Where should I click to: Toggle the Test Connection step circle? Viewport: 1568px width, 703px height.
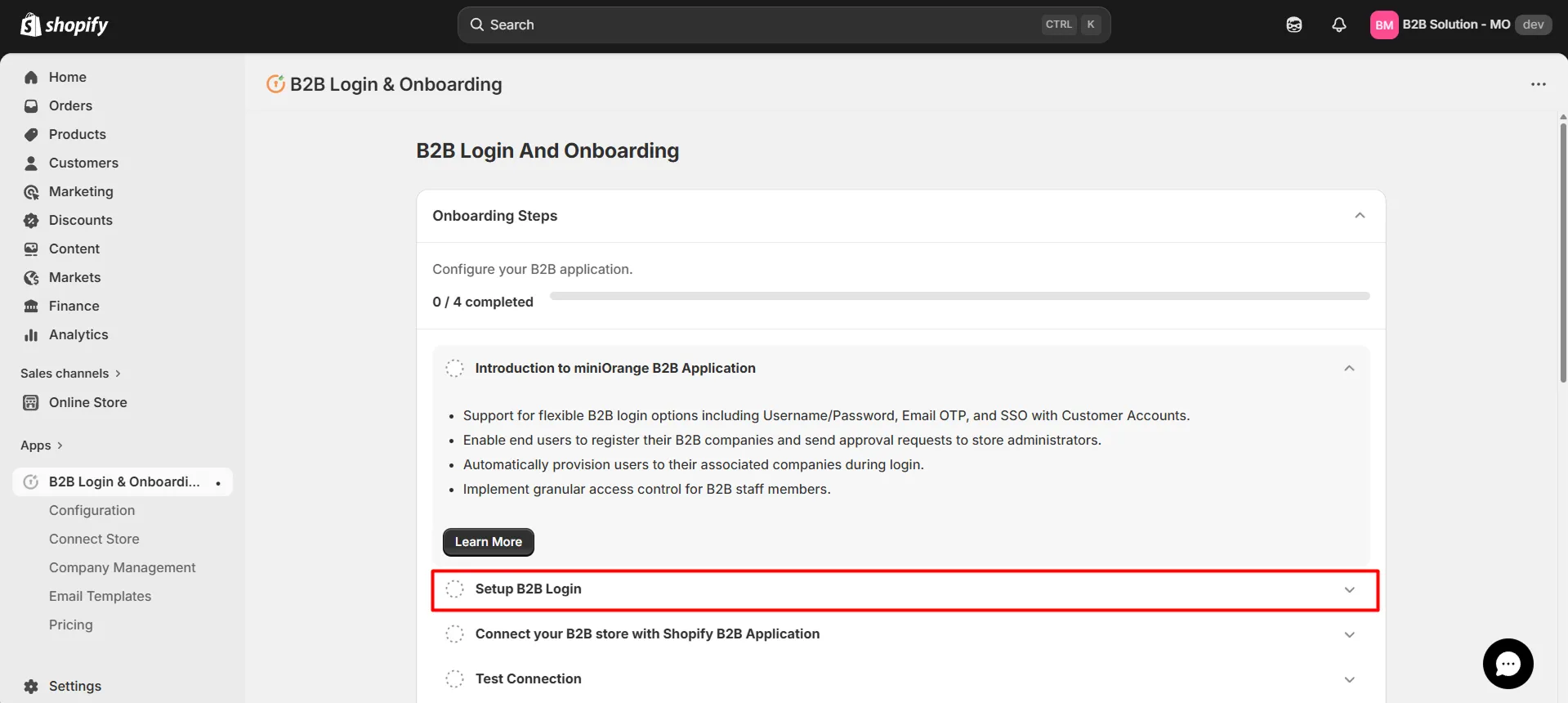(454, 678)
